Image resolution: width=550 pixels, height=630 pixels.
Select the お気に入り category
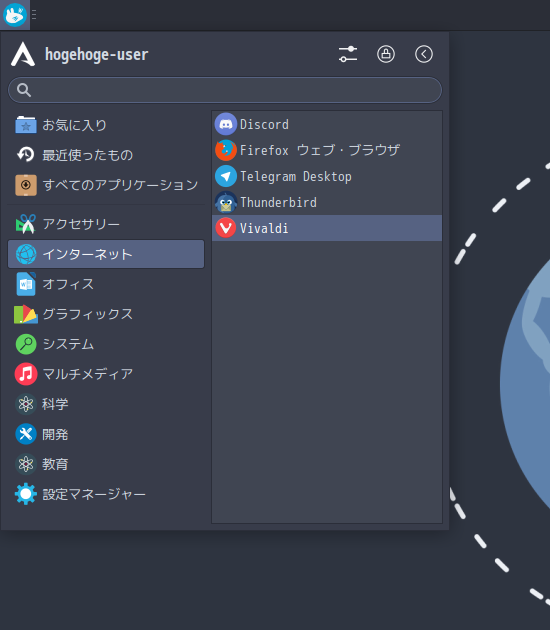pos(106,125)
